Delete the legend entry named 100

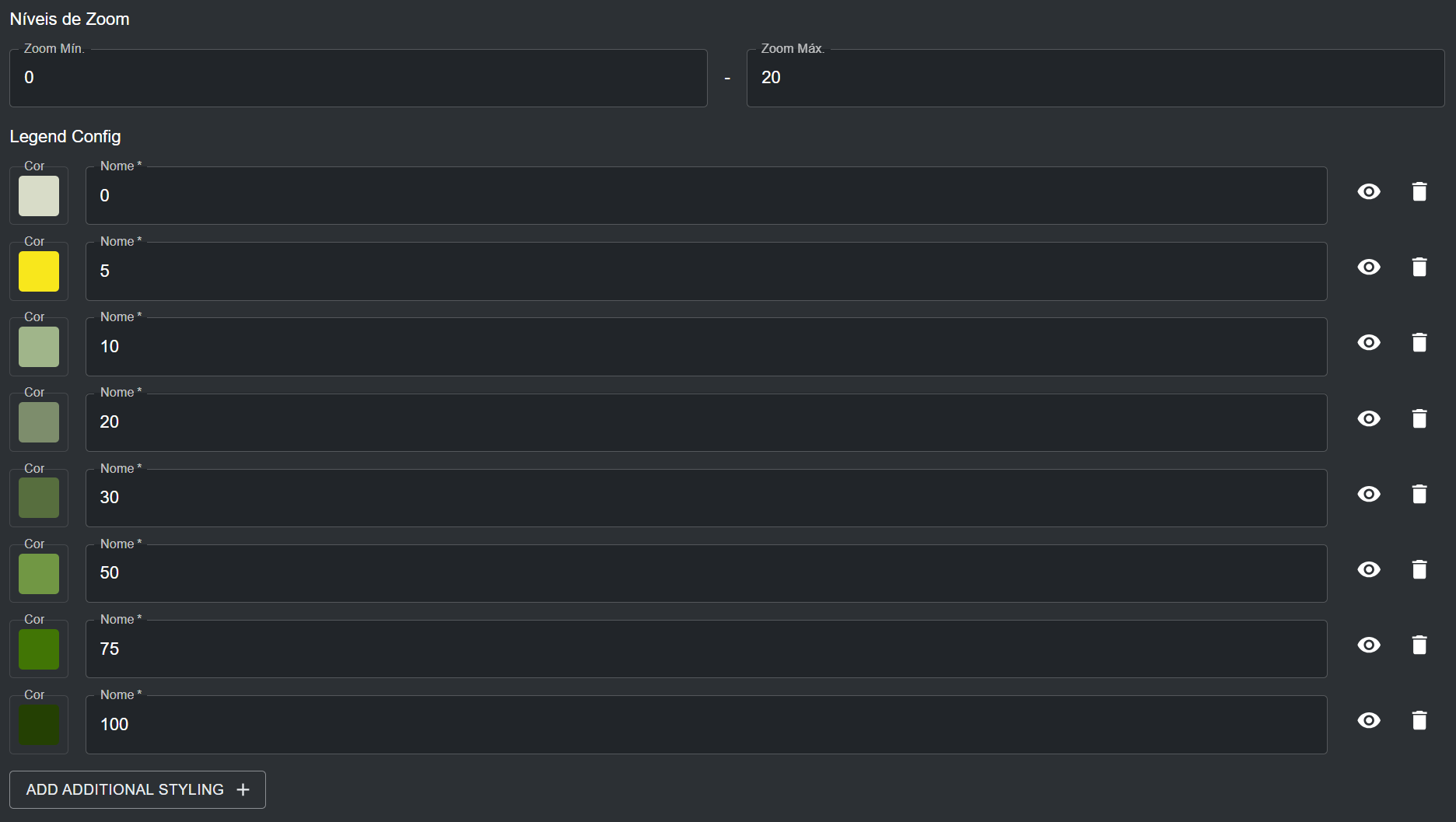coord(1419,721)
